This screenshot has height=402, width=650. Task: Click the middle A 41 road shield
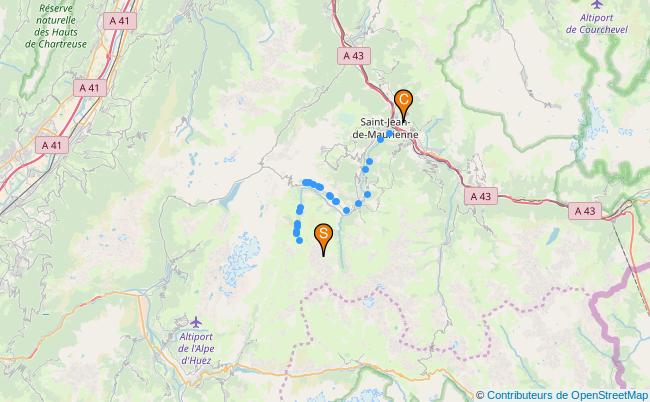coord(90,88)
